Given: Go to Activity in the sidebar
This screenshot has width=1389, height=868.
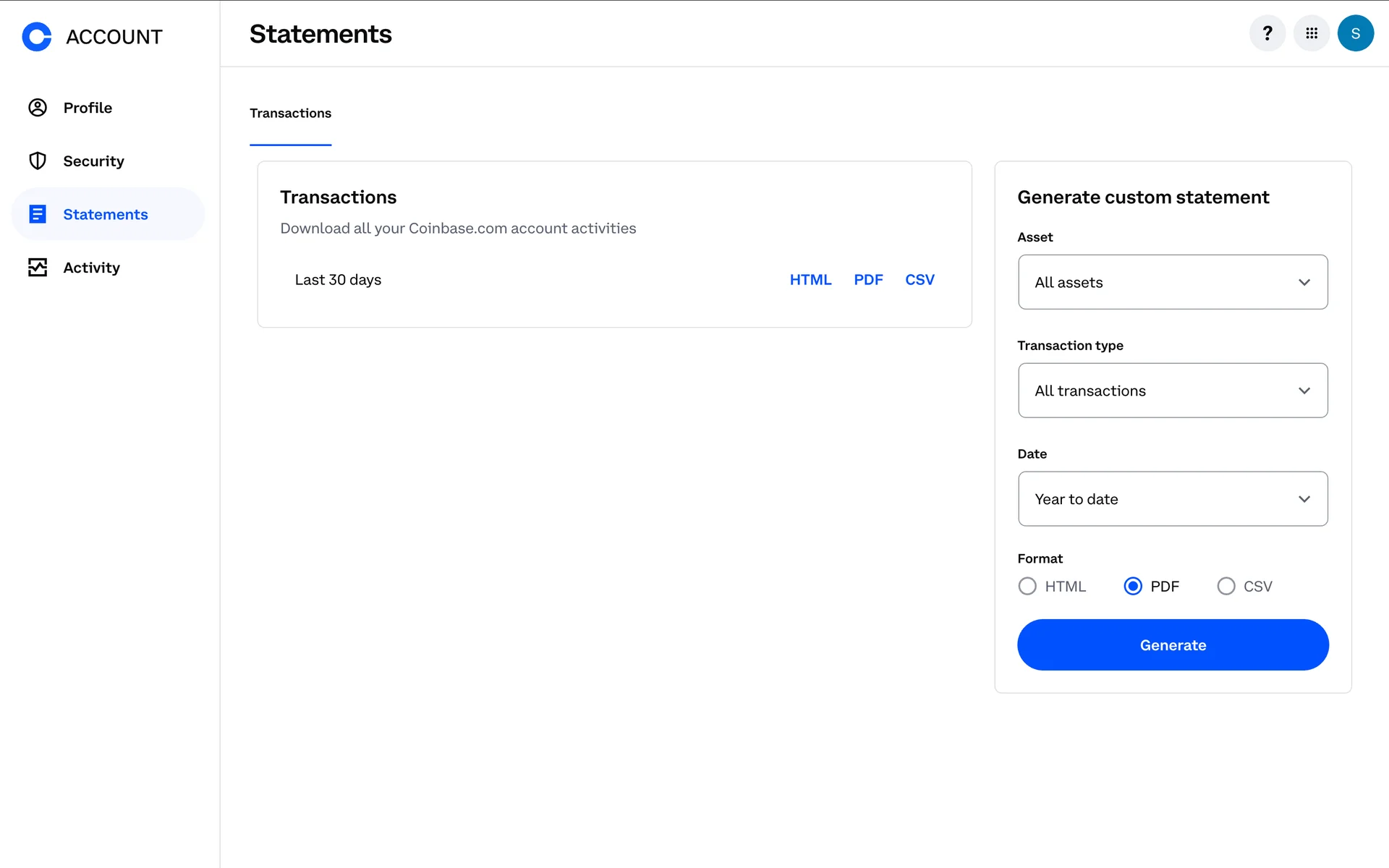Looking at the screenshot, I should coord(91,268).
